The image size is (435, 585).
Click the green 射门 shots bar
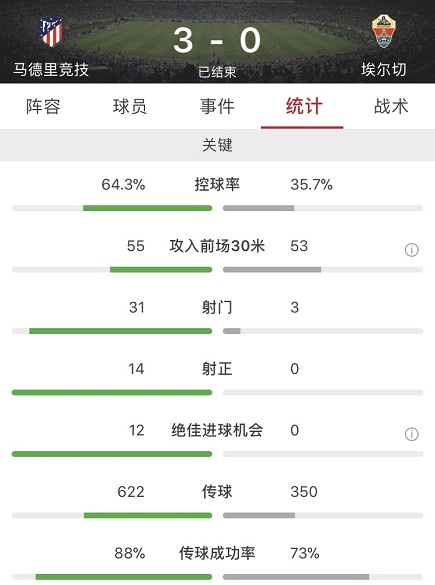pos(121,331)
